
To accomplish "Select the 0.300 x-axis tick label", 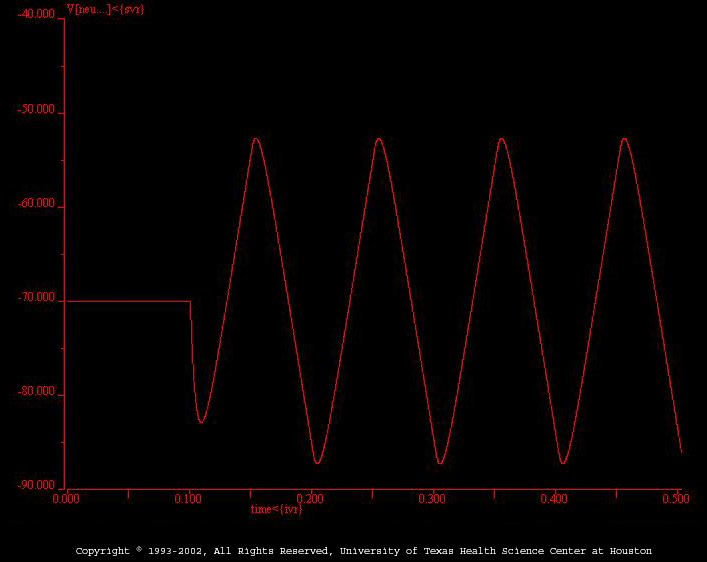I will click(433, 497).
